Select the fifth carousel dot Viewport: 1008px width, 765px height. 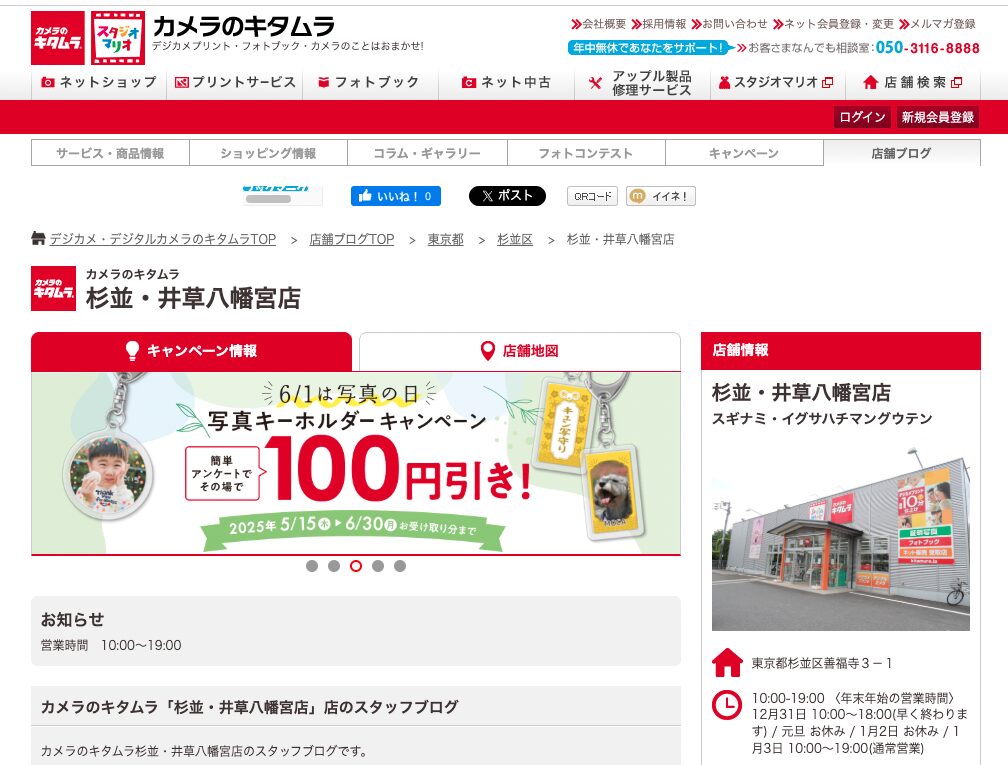pyautogui.click(x=400, y=566)
